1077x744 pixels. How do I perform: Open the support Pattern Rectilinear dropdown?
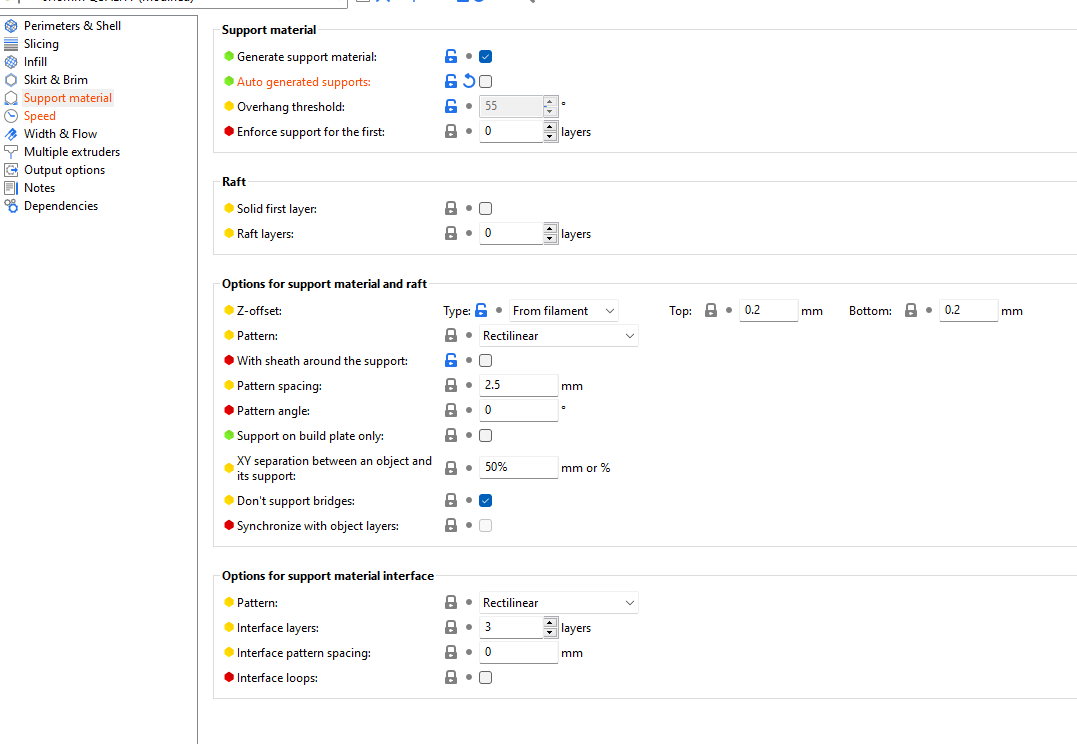(x=558, y=335)
